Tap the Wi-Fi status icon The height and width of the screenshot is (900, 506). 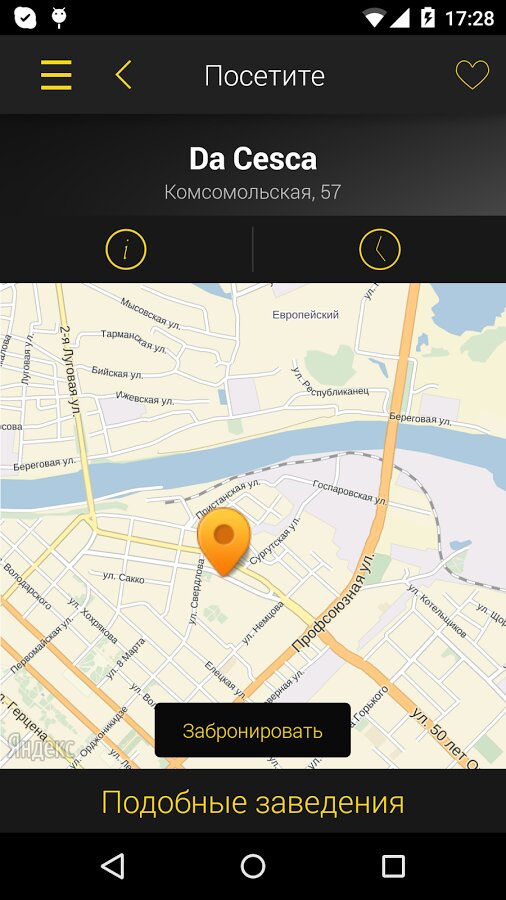point(376,18)
